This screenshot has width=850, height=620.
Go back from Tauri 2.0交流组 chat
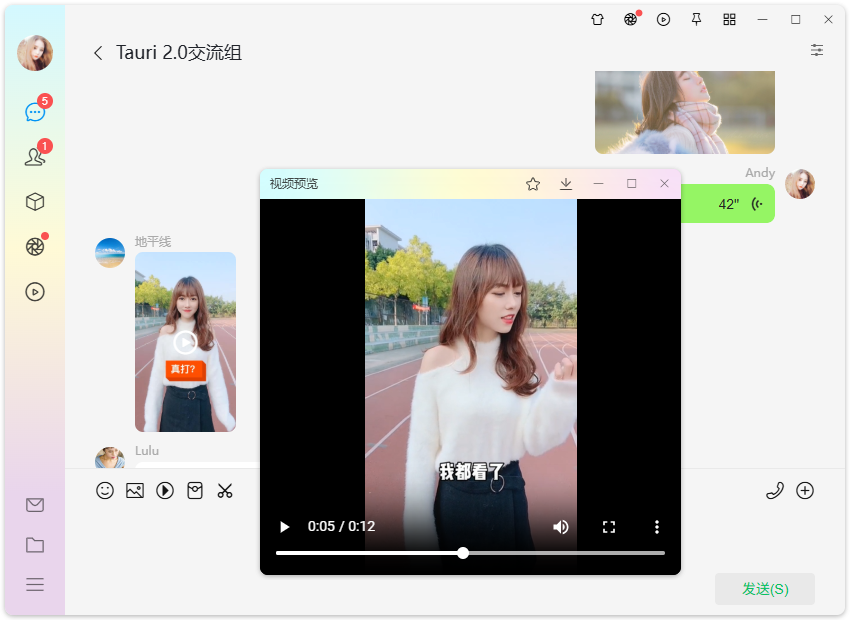[x=97, y=53]
